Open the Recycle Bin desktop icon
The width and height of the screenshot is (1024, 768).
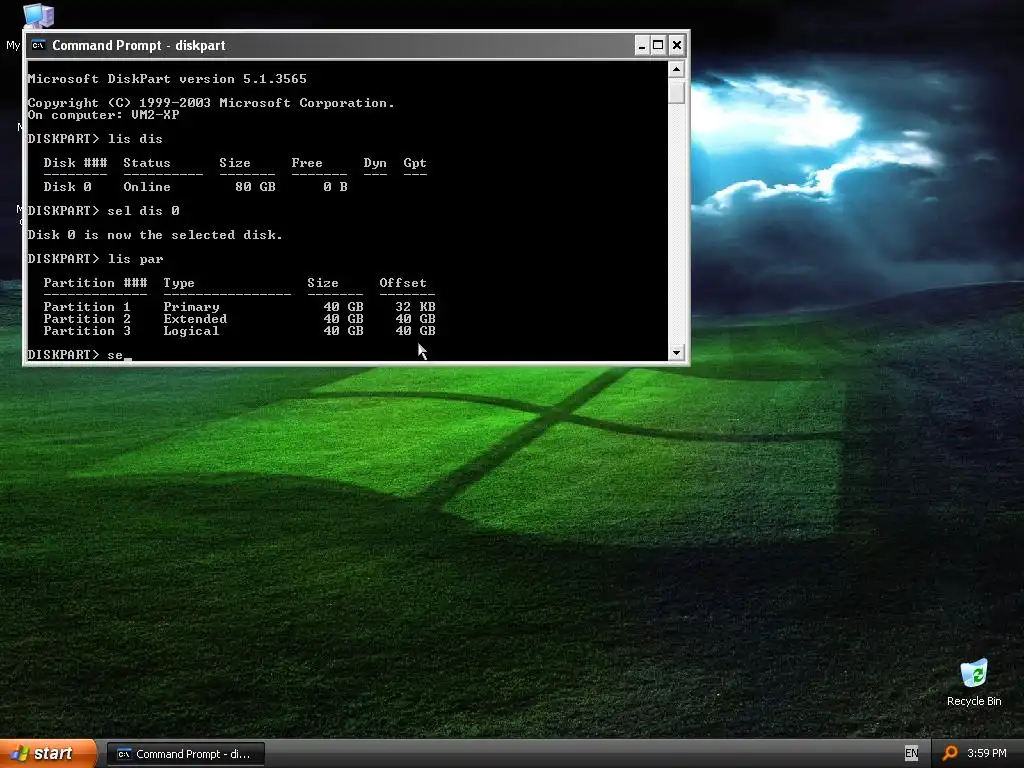coord(974,682)
